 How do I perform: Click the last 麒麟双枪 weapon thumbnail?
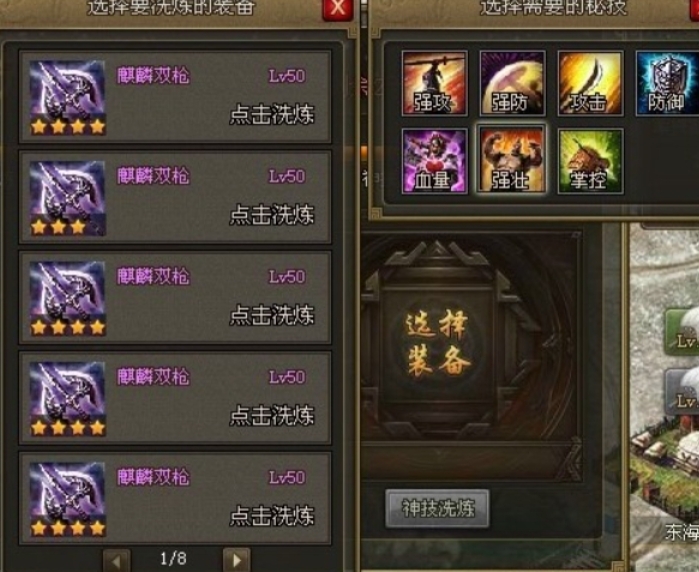[68, 498]
